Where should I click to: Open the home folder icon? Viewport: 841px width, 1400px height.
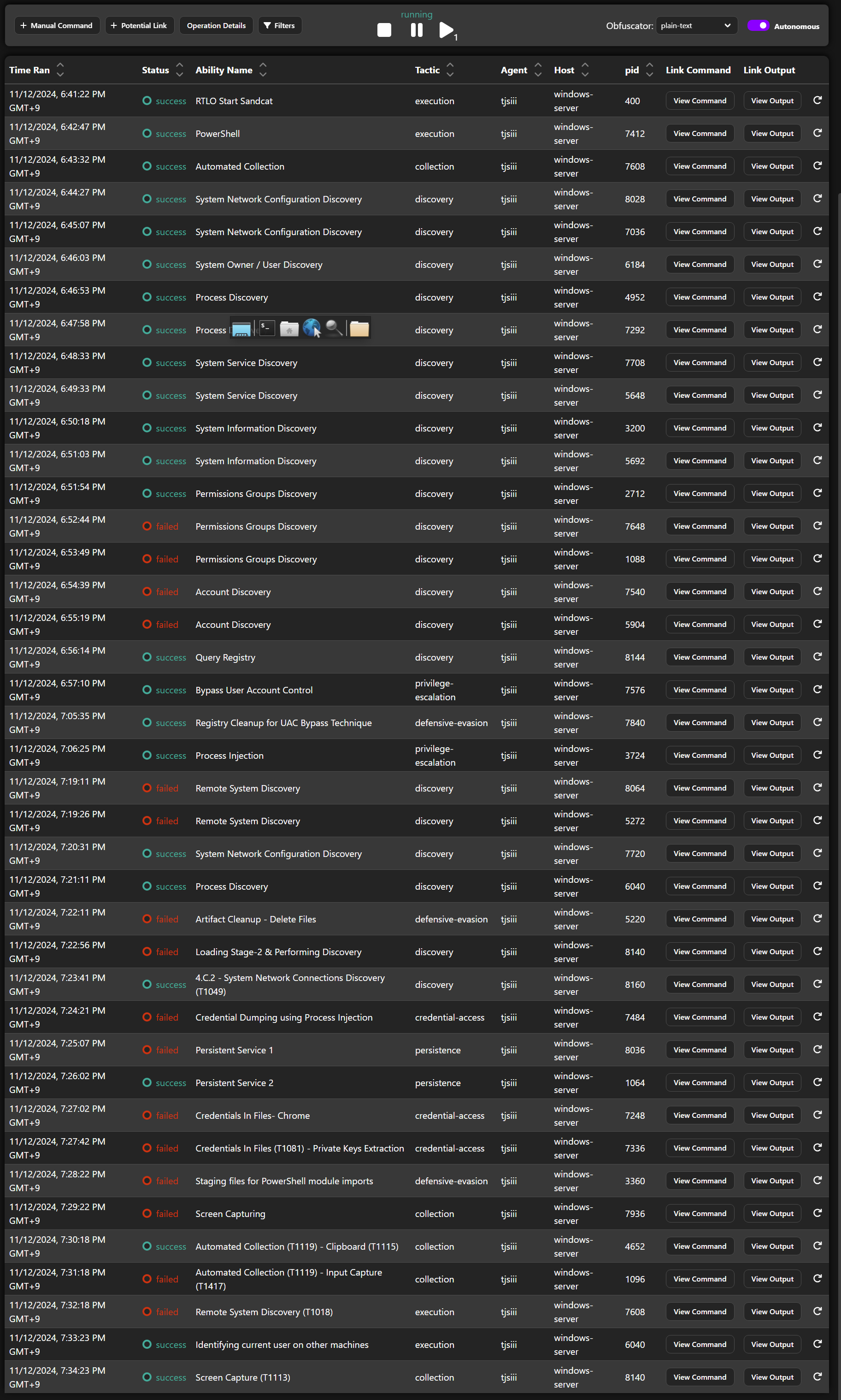coord(289,329)
